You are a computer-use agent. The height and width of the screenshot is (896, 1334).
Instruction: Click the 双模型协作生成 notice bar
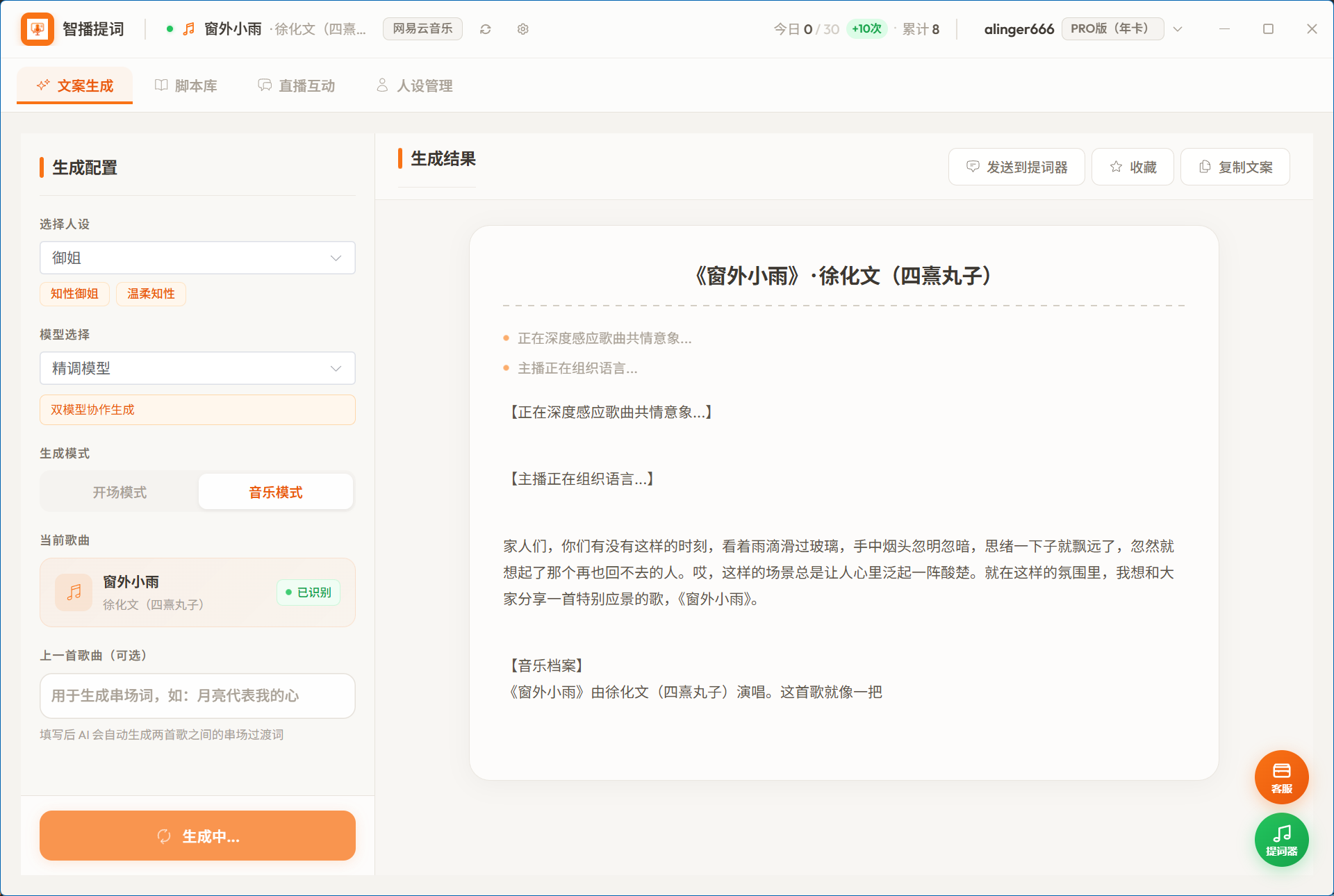tap(197, 410)
